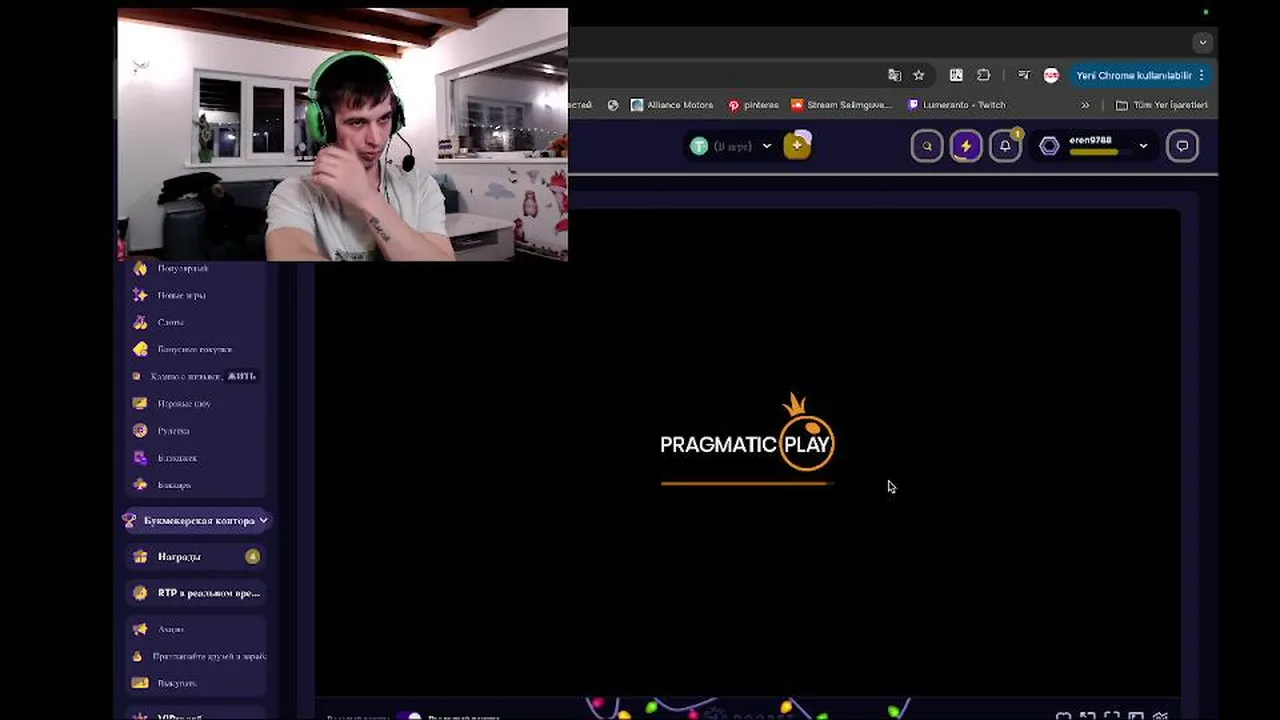Image resolution: width=1280 pixels, height=720 pixels.
Task: Click the Награды notification count badge
Action: (252, 556)
